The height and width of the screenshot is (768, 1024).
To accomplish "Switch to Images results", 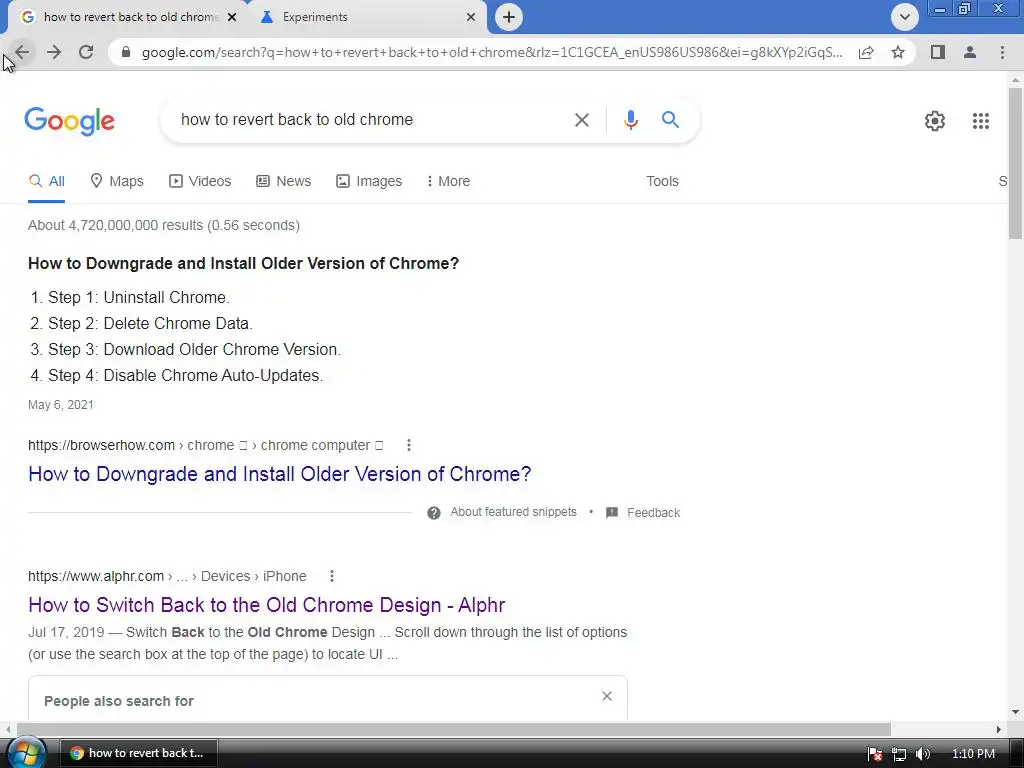I will [369, 182].
